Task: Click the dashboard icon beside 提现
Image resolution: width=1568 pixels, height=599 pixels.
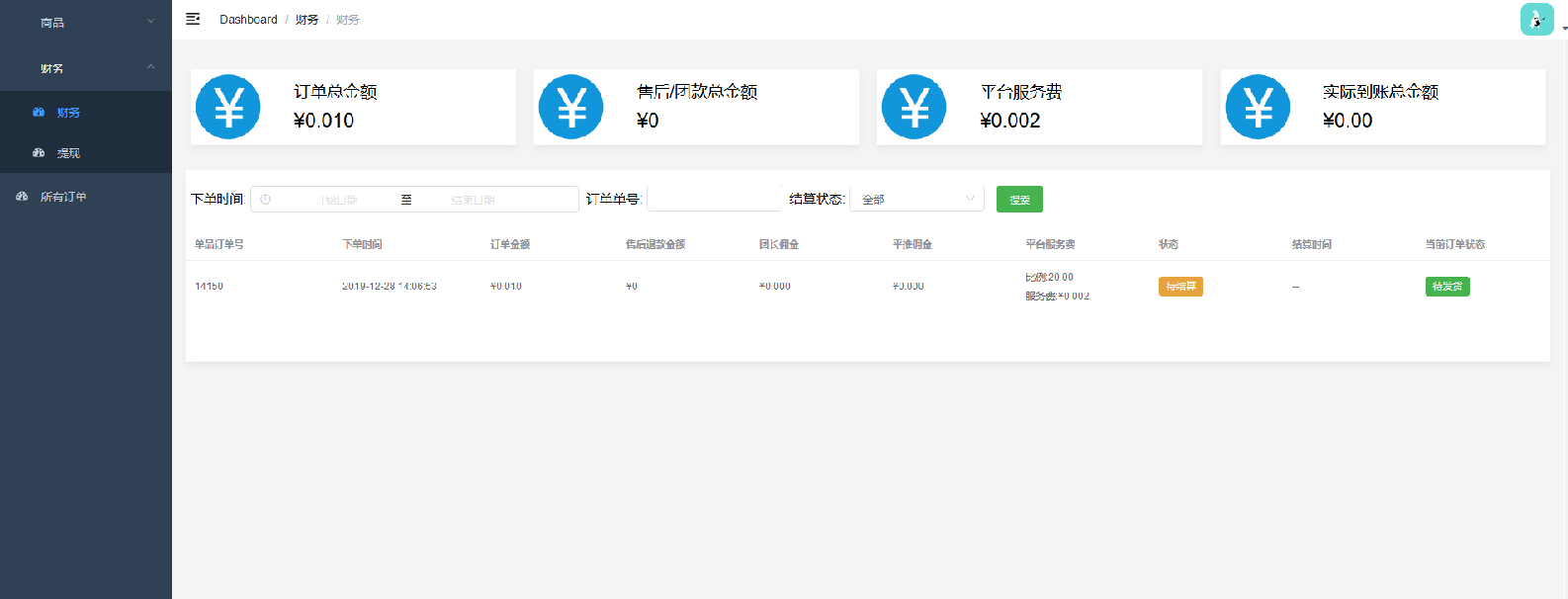Action: pos(39,153)
